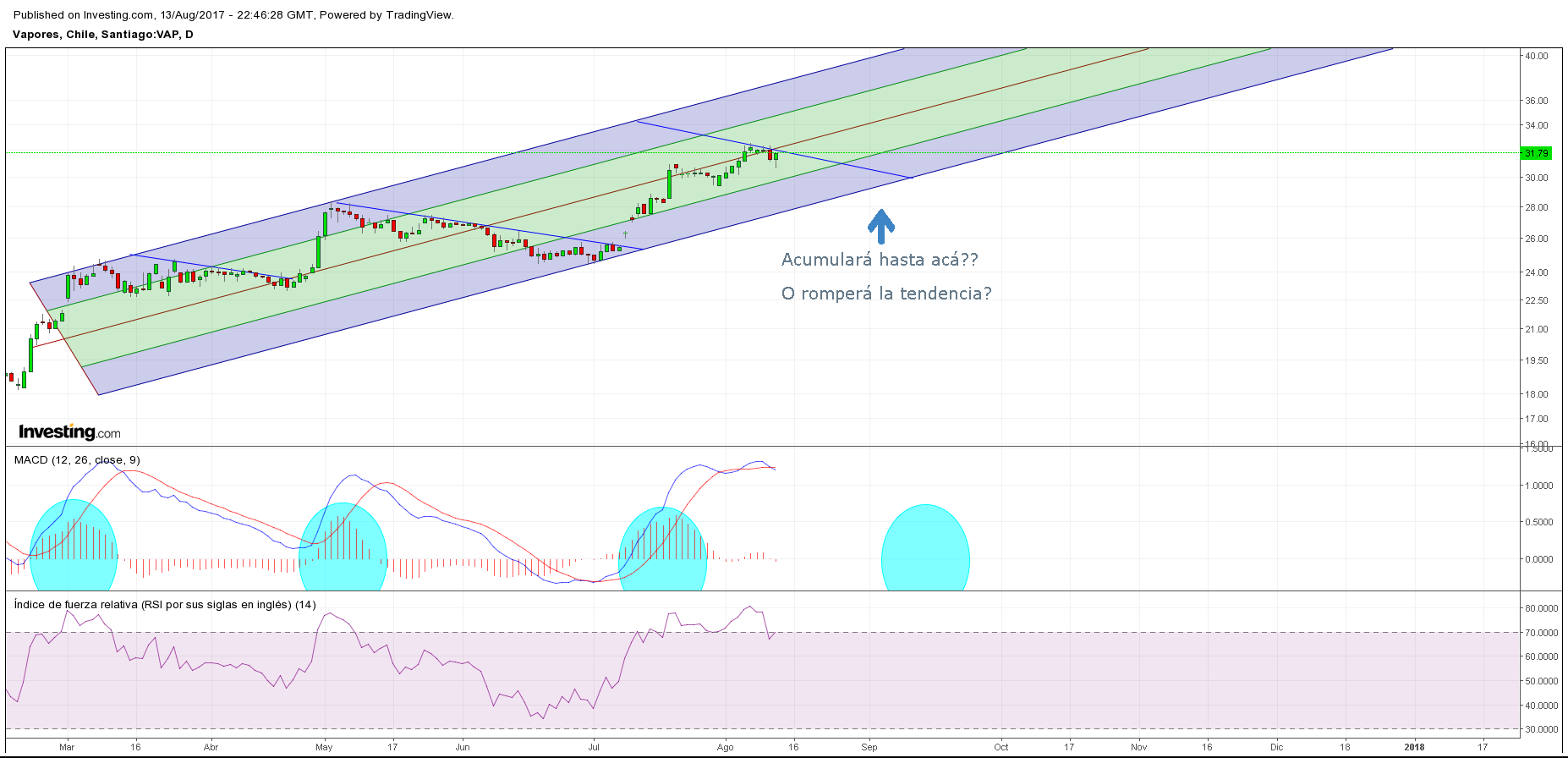
Task: Click the 'Dic' date on the time axis
Action: click(1277, 747)
